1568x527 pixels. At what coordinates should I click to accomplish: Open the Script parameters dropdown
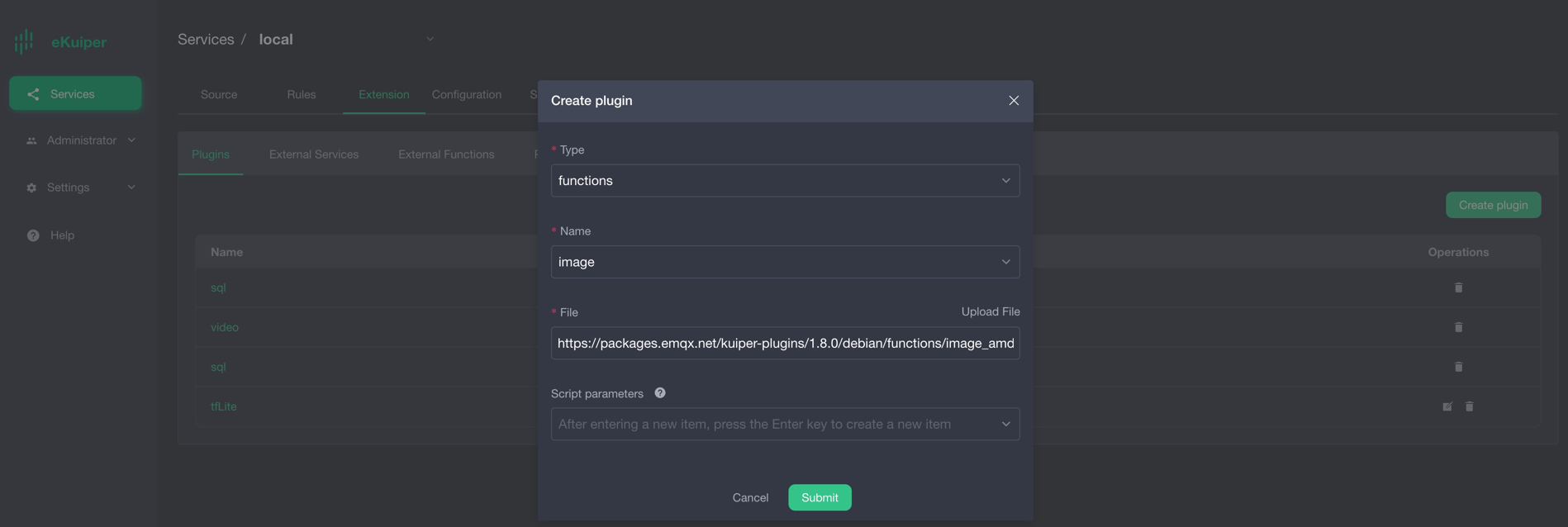pyautogui.click(x=785, y=424)
